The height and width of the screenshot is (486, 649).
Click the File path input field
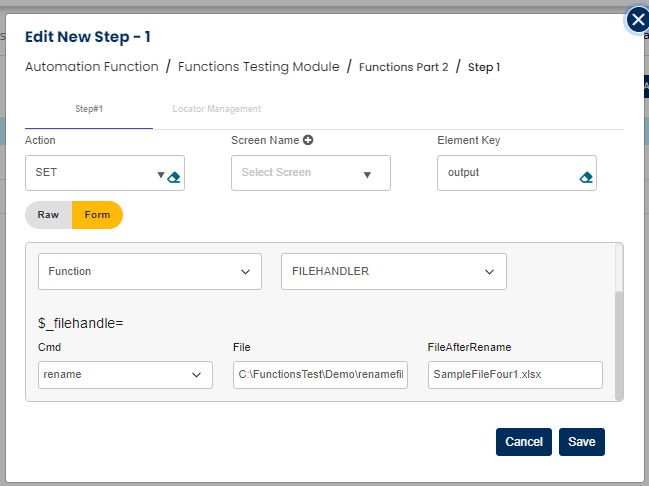pyautogui.click(x=320, y=375)
